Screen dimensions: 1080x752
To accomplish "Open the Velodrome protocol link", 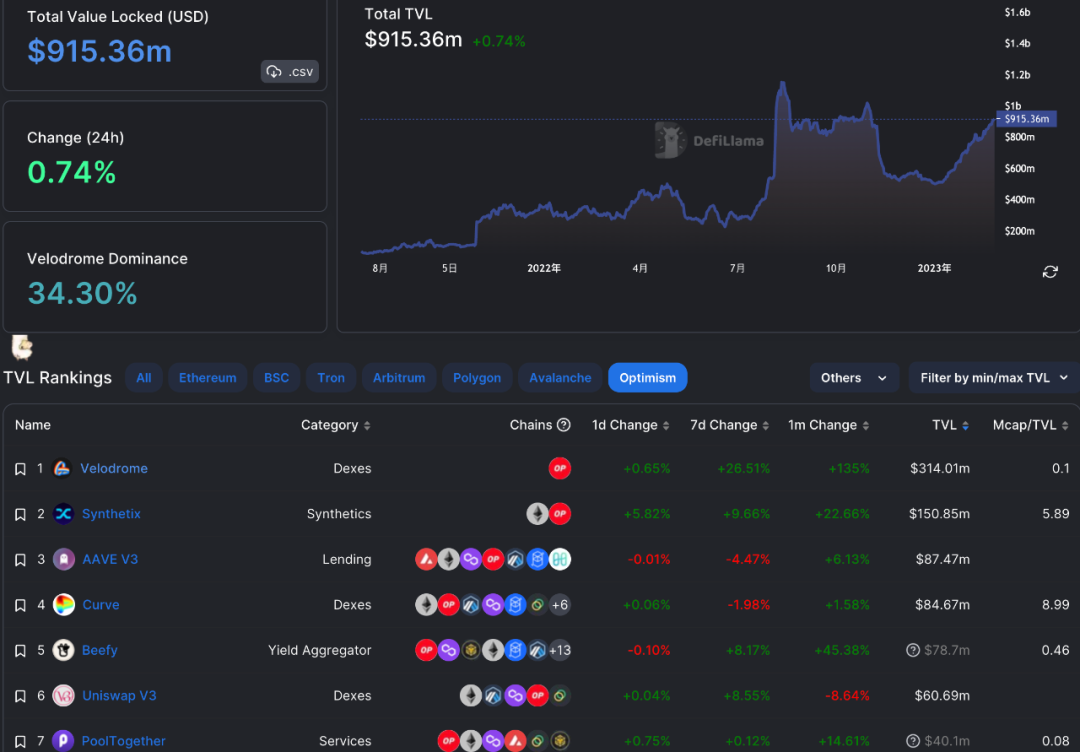I will click(x=114, y=468).
